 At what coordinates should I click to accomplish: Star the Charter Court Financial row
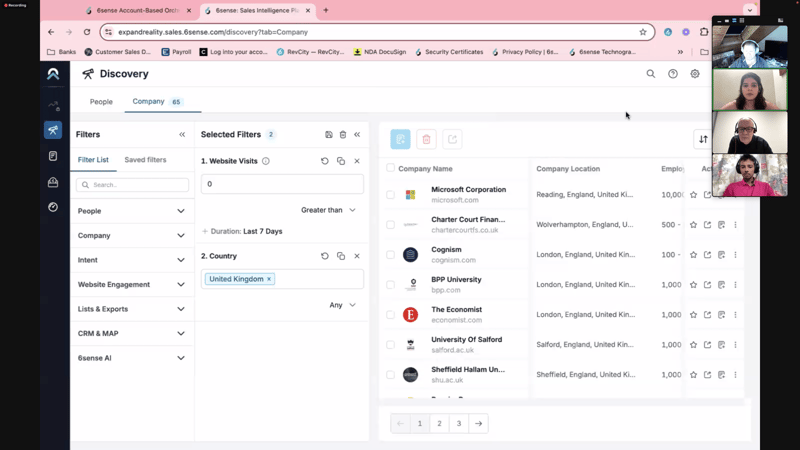tap(693, 224)
